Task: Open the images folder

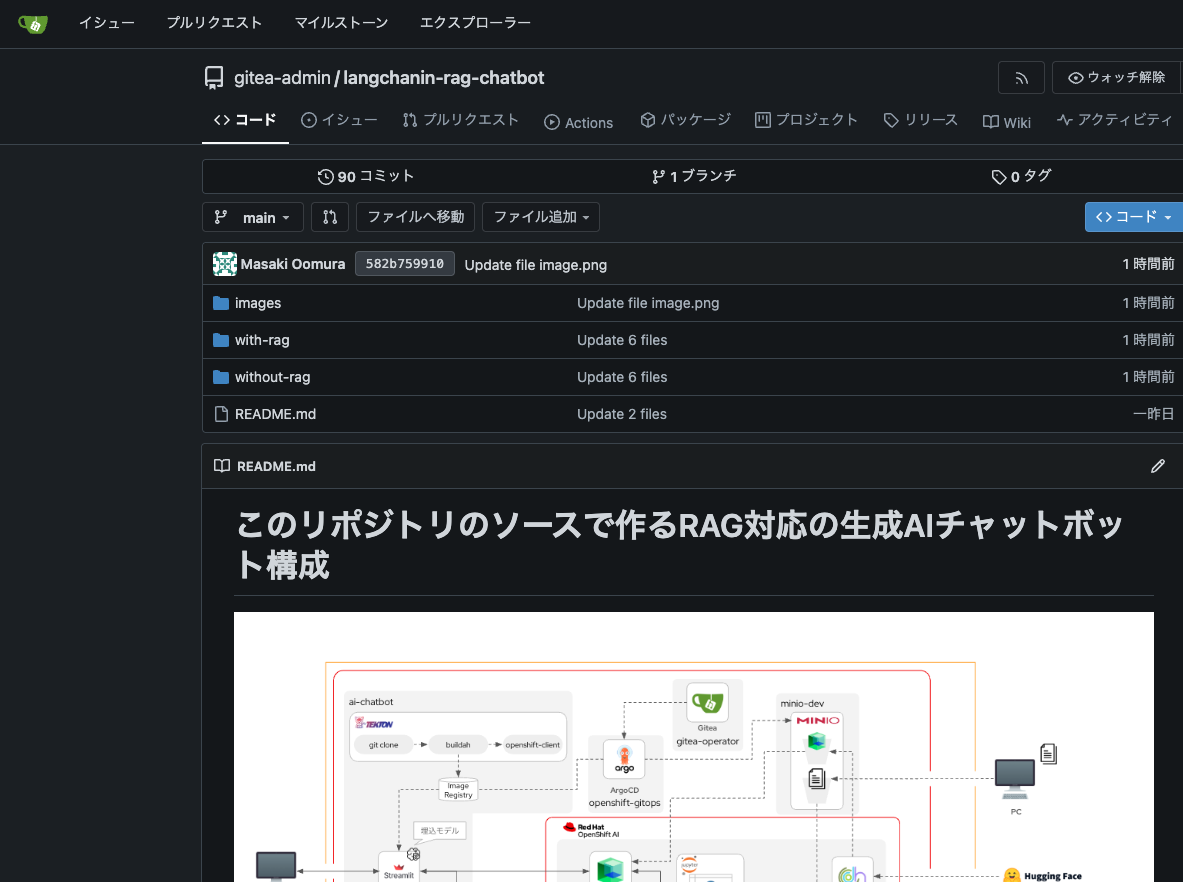Action: 257,303
